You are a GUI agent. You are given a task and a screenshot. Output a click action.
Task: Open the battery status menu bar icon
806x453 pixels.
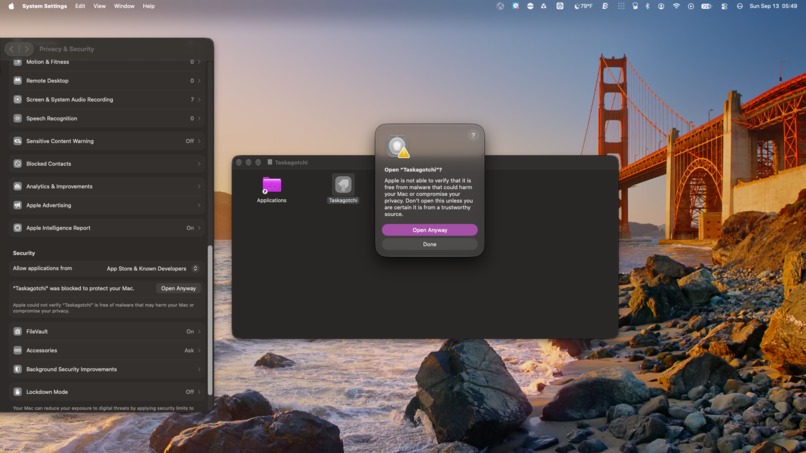(x=706, y=6)
